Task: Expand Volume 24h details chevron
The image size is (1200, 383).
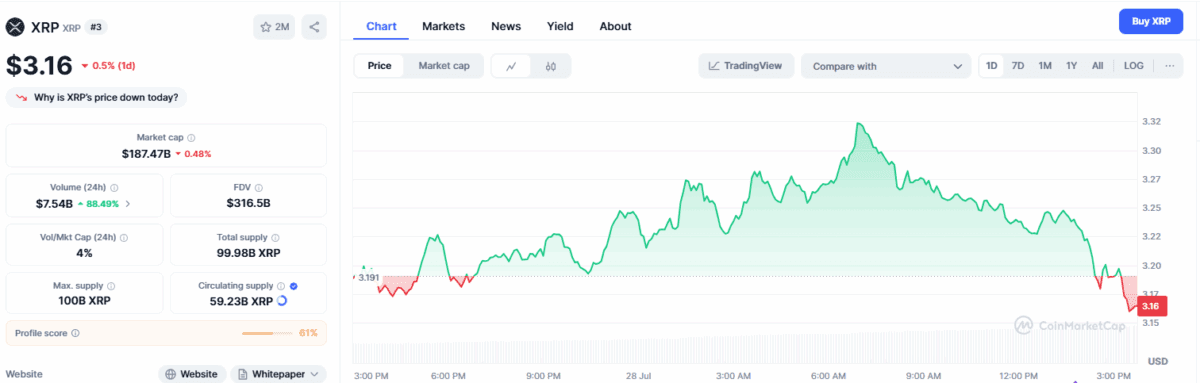Action: tap(127, 204)
